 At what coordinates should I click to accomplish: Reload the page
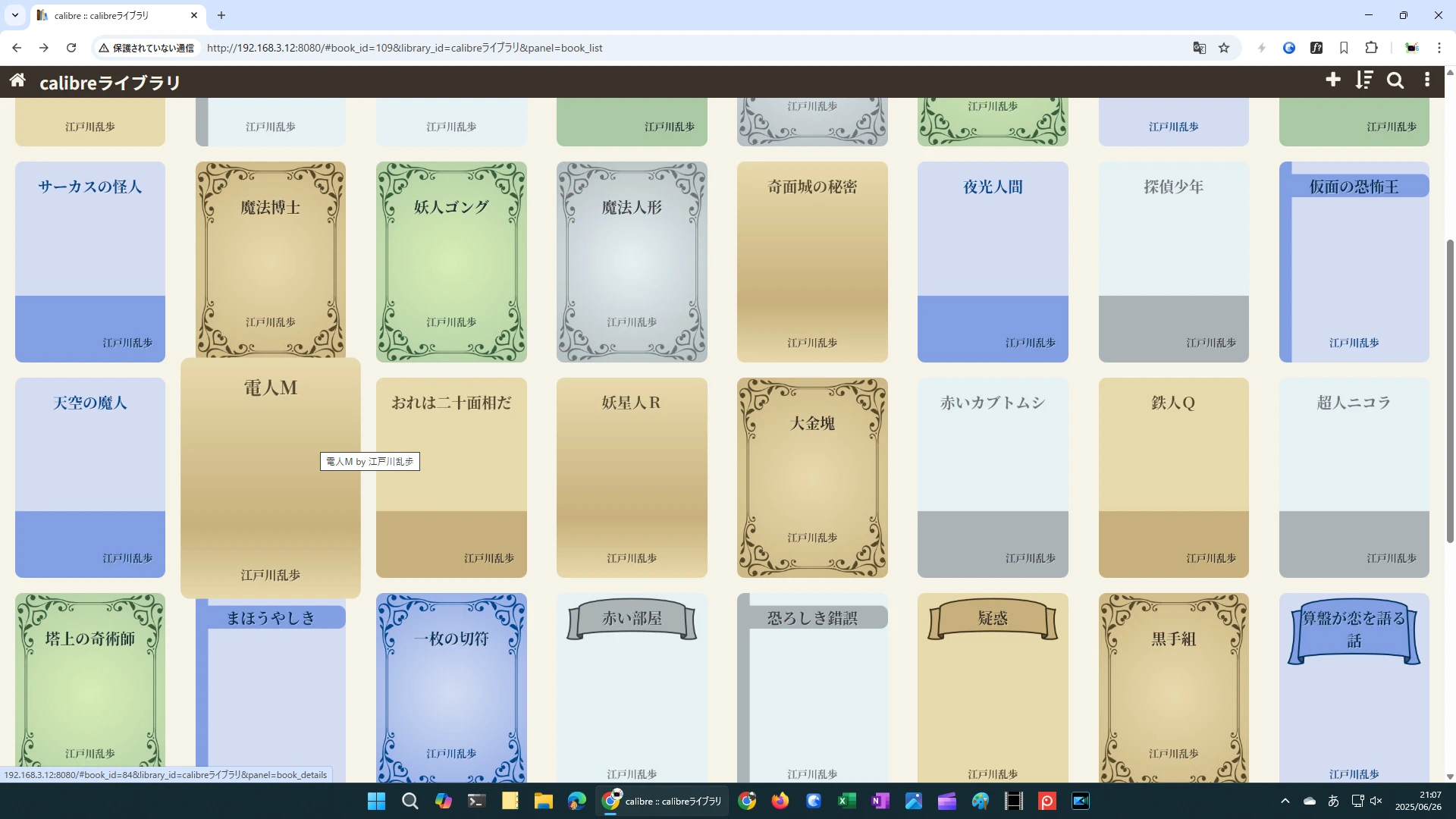71,48
